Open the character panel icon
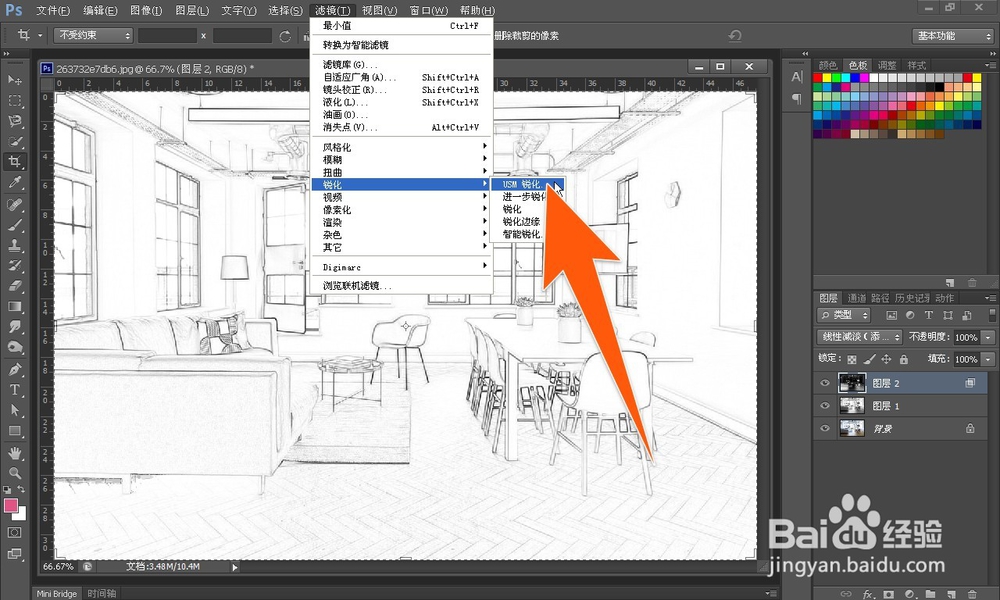Screen dimensions: 1000x600 click(797, 77)
